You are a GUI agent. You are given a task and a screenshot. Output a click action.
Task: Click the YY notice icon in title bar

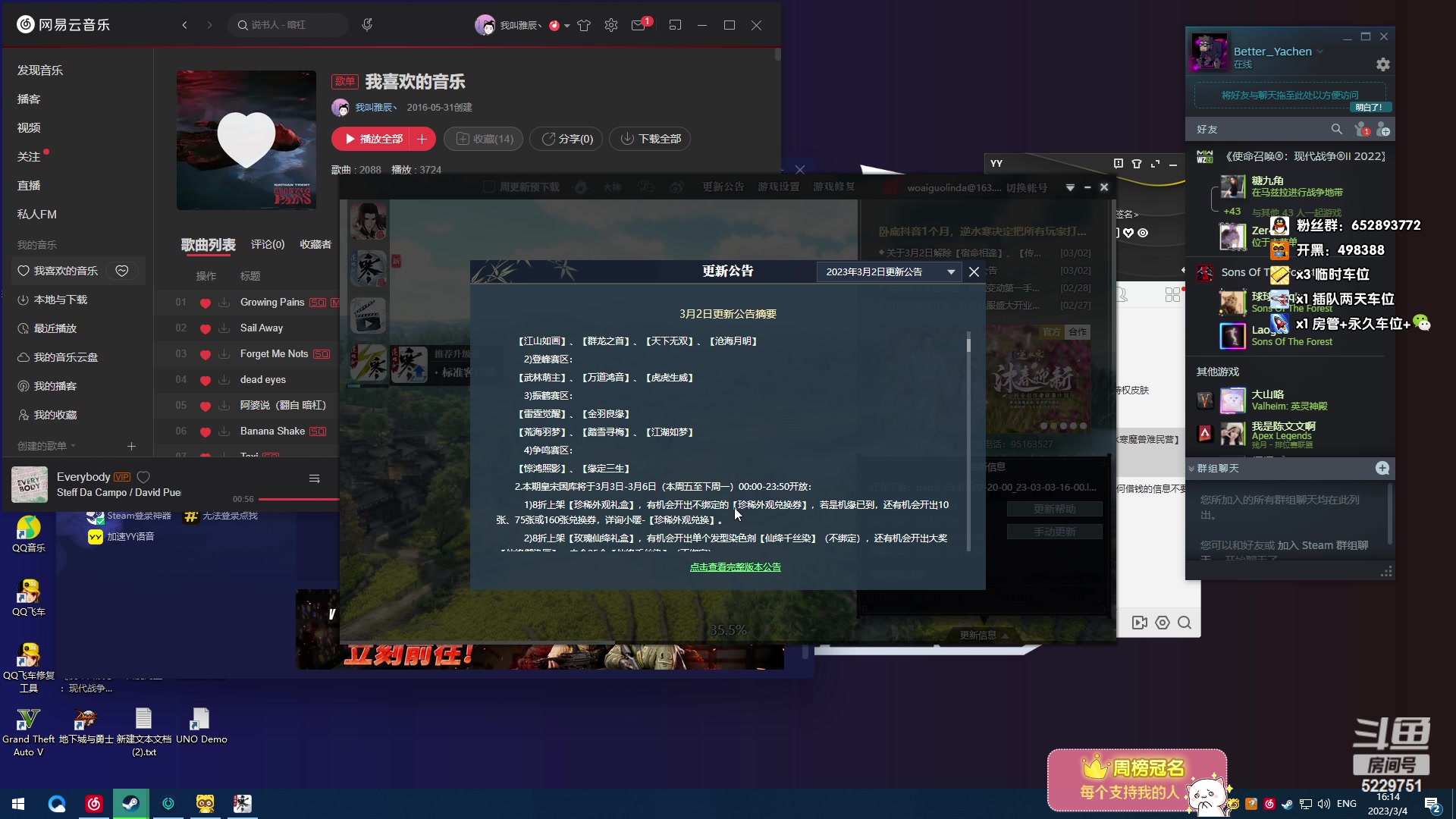pyautogui.click(x=1118, y=164)
